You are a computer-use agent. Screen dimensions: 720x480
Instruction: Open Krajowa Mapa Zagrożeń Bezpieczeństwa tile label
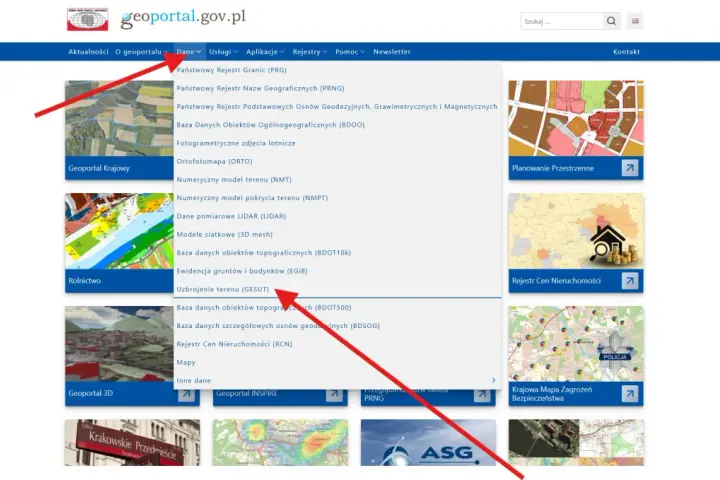coord(552,394)
